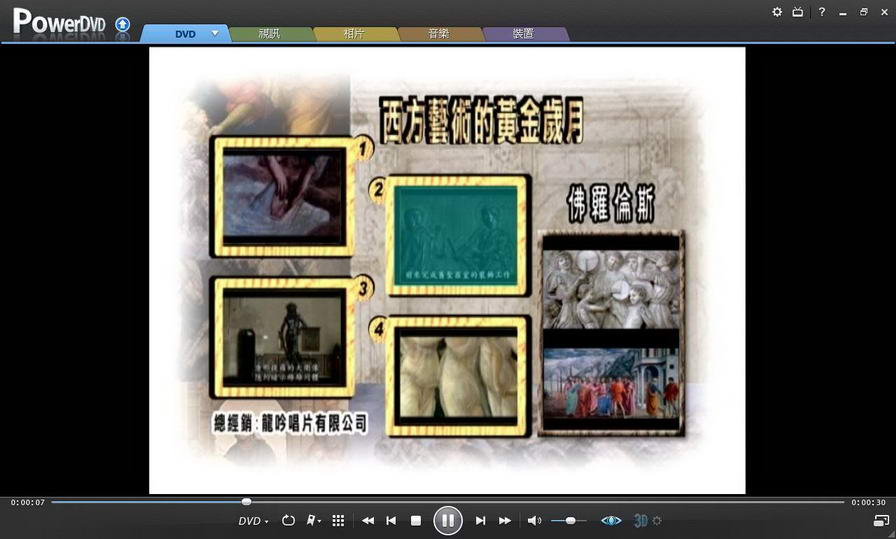Viewport: 896px width, 539px height.
Task: Click the PowerDVD upgrade arrow icon
Action: (123, 23)
